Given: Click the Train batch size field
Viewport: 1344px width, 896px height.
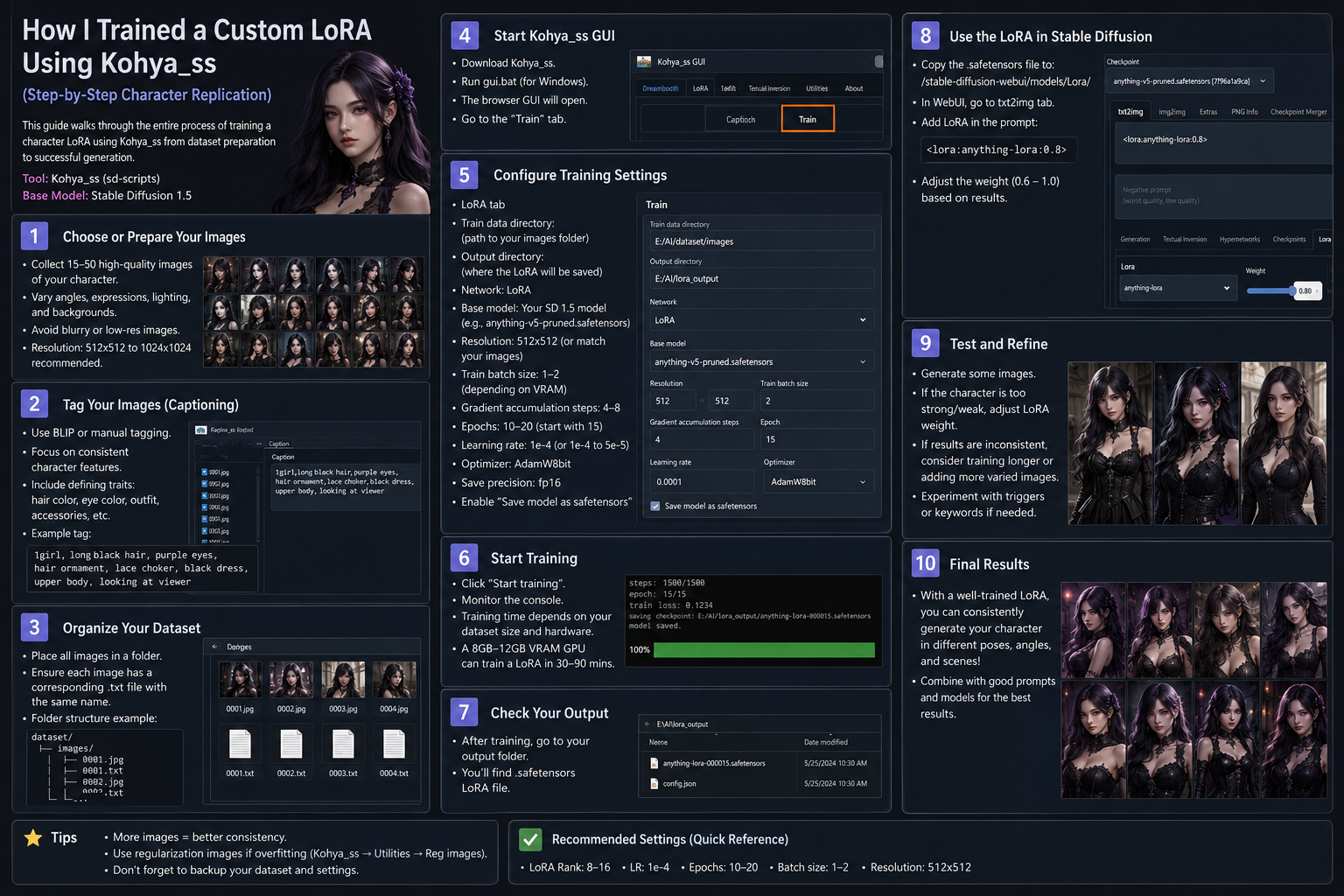Looking at the screenshot, I should [x=817, y=401].
